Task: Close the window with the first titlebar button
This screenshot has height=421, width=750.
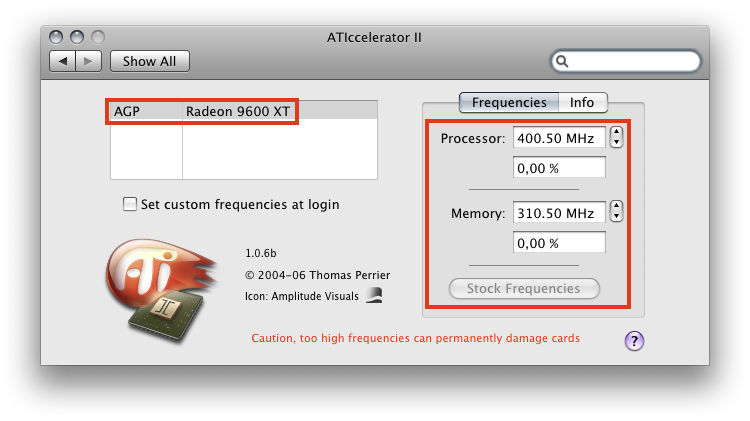Action: coord(56,37)
